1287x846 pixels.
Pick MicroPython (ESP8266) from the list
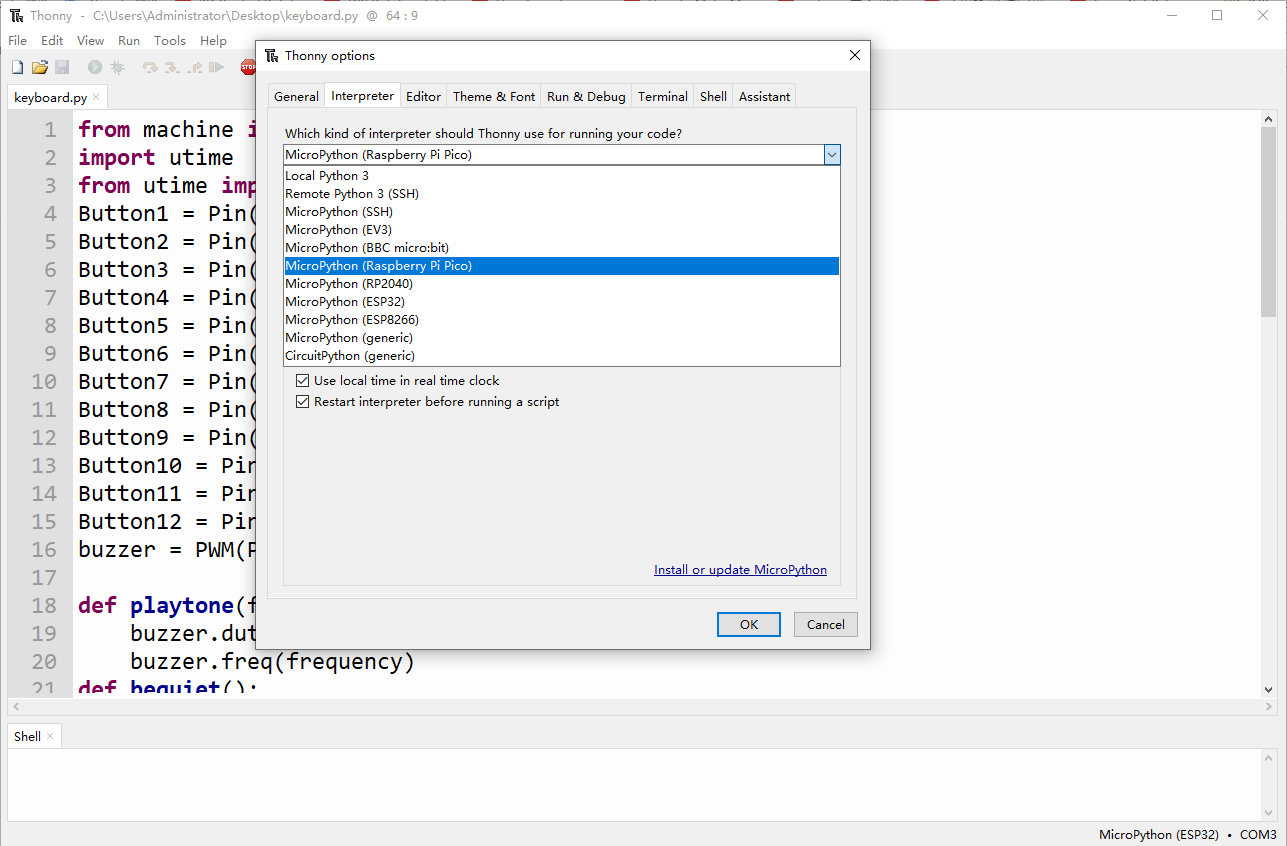[x=562, y=320]
